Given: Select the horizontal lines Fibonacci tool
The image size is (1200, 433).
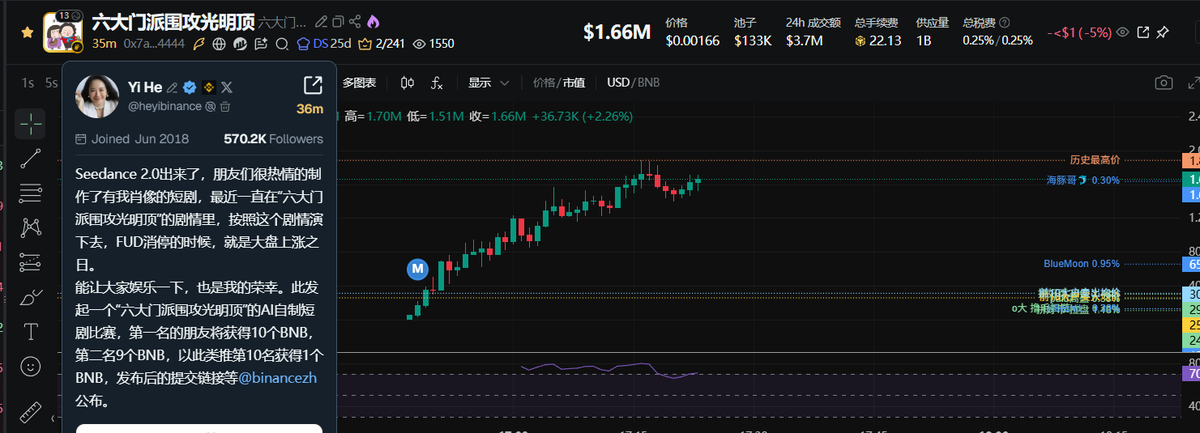Looking at the screenshot, I should click(31, 192).
